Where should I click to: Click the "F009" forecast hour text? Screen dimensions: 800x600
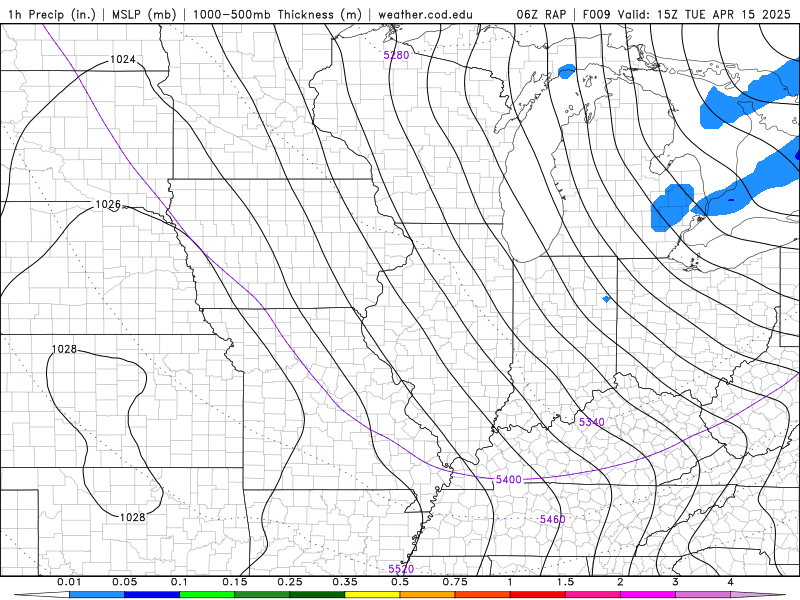click(x=596, y=14)
